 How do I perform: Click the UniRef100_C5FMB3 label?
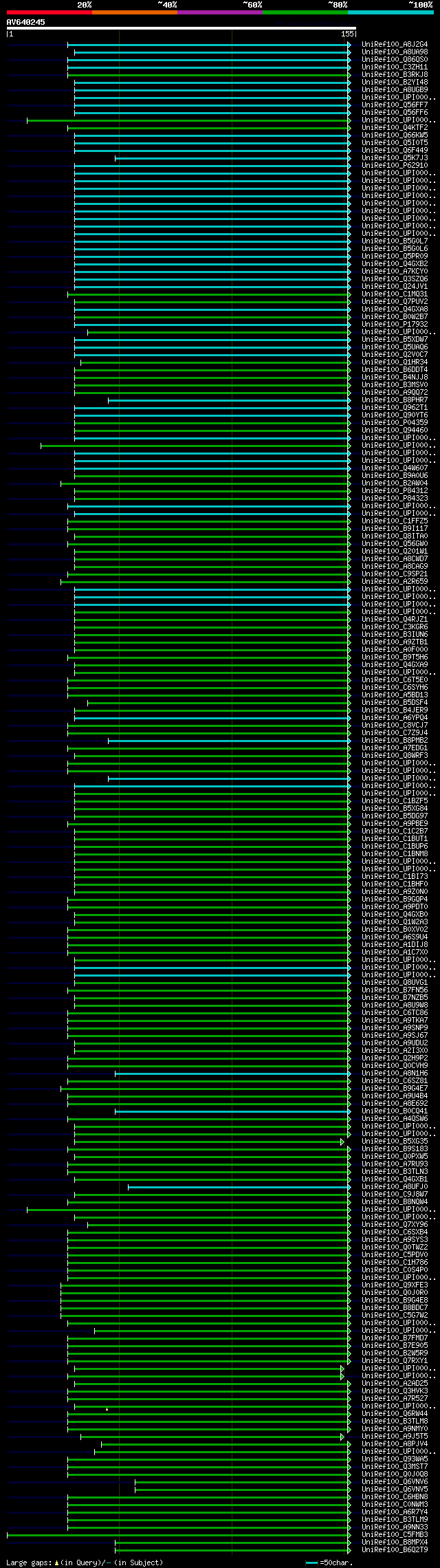[395, 1534]
